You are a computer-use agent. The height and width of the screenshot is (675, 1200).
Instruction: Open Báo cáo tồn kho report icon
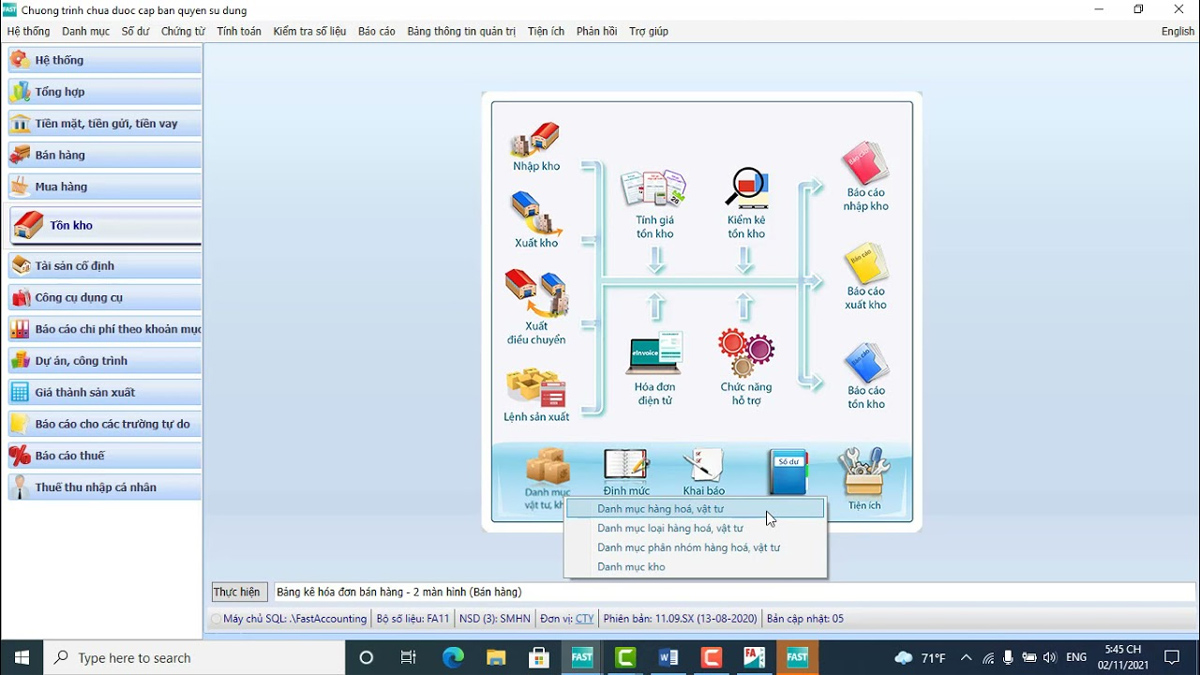click(865, 362)
